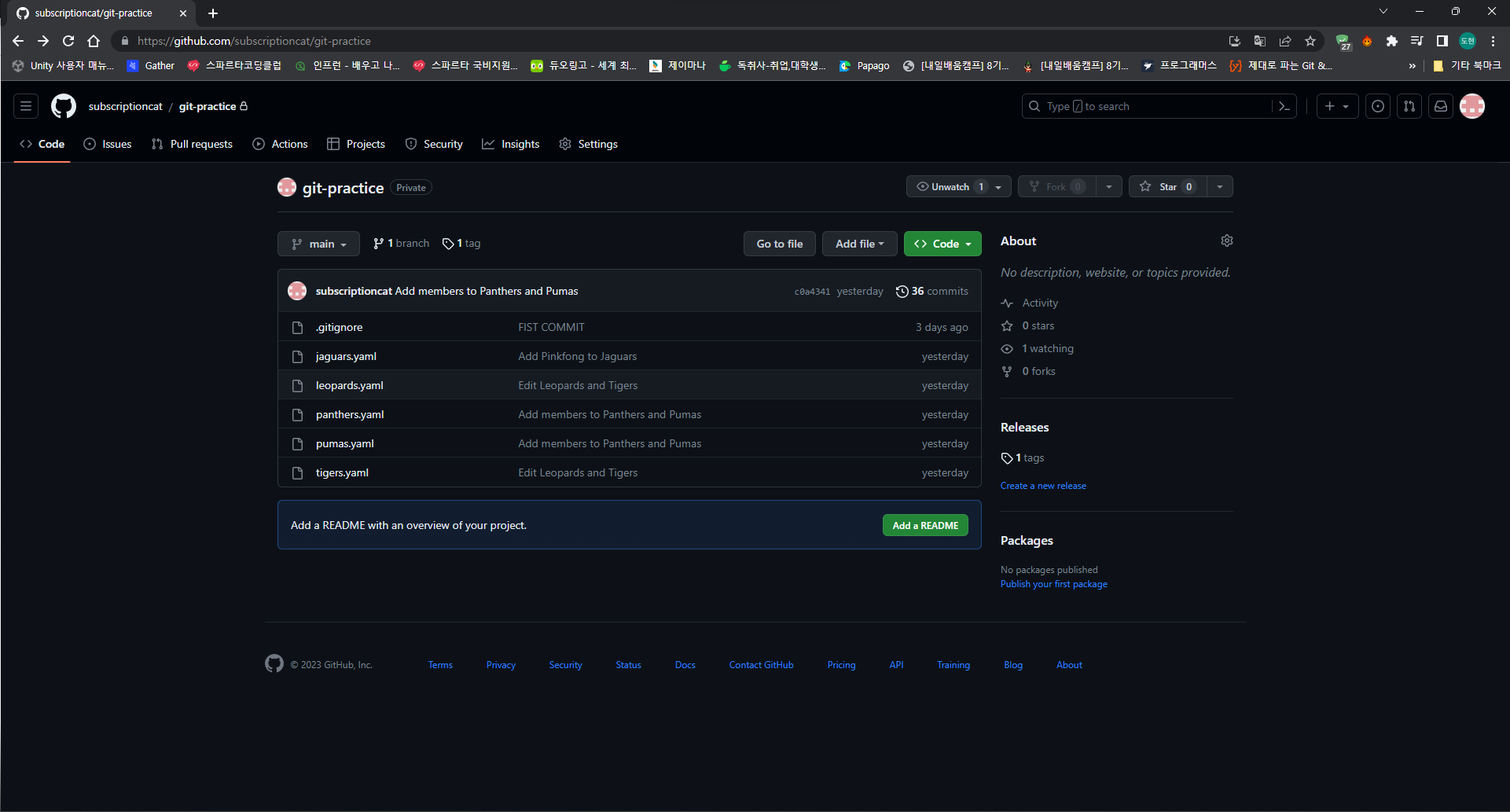The width and height of the screenshot is (1510, 812).
Task: Bookmark this page with the star icon
Action: tap(1310, 41)
